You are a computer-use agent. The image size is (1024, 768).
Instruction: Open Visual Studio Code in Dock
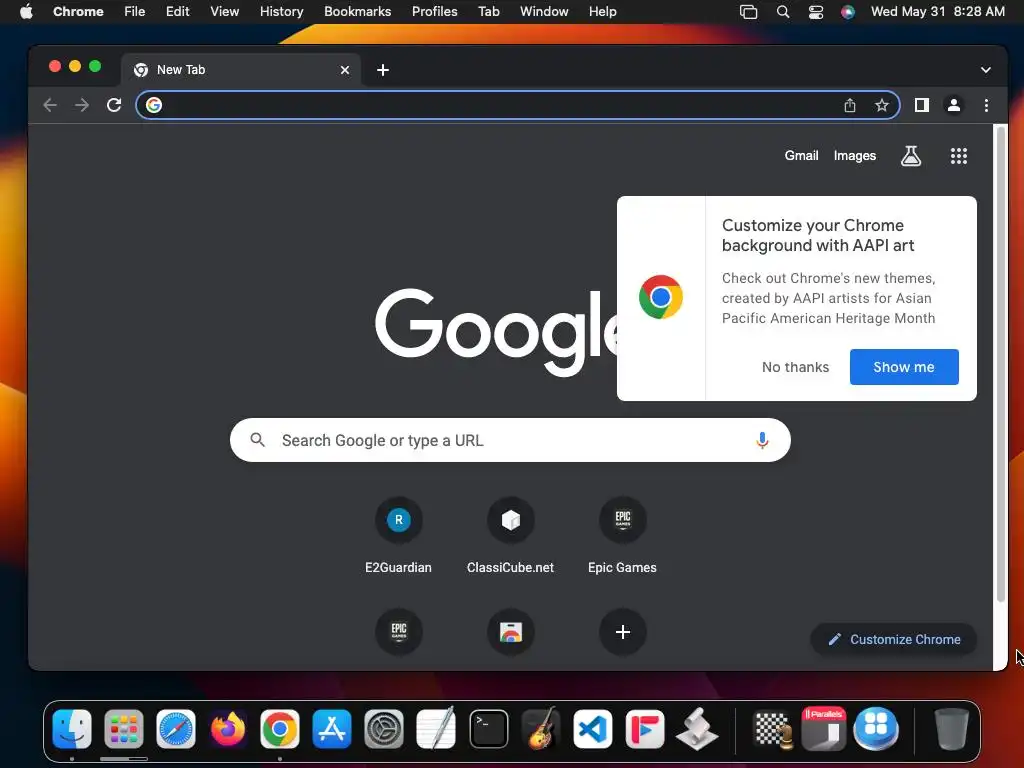pos(593,728)
